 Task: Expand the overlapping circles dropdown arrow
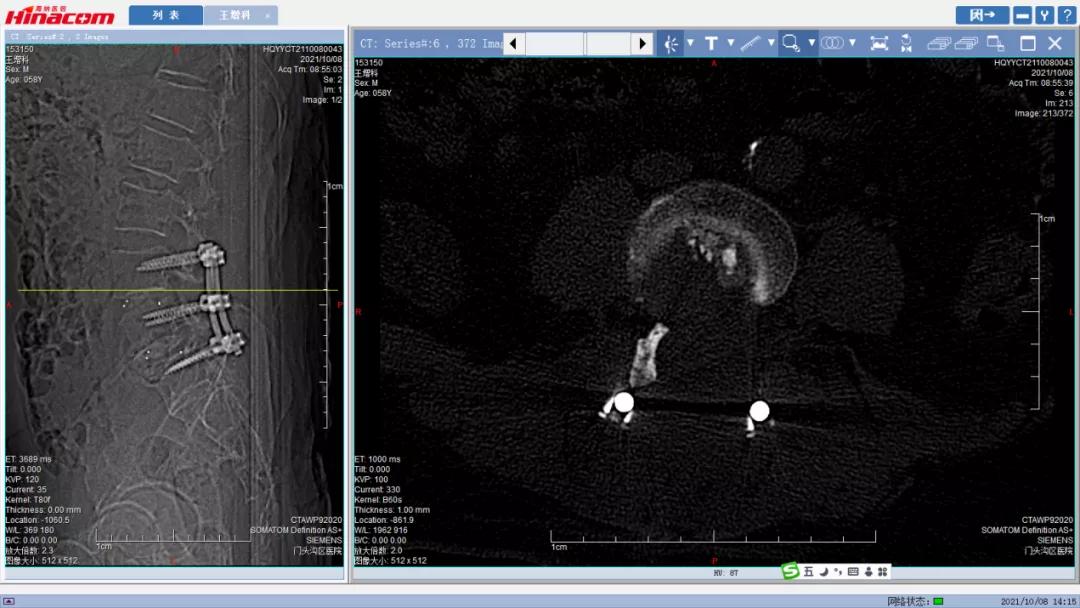tap(852, 43)
